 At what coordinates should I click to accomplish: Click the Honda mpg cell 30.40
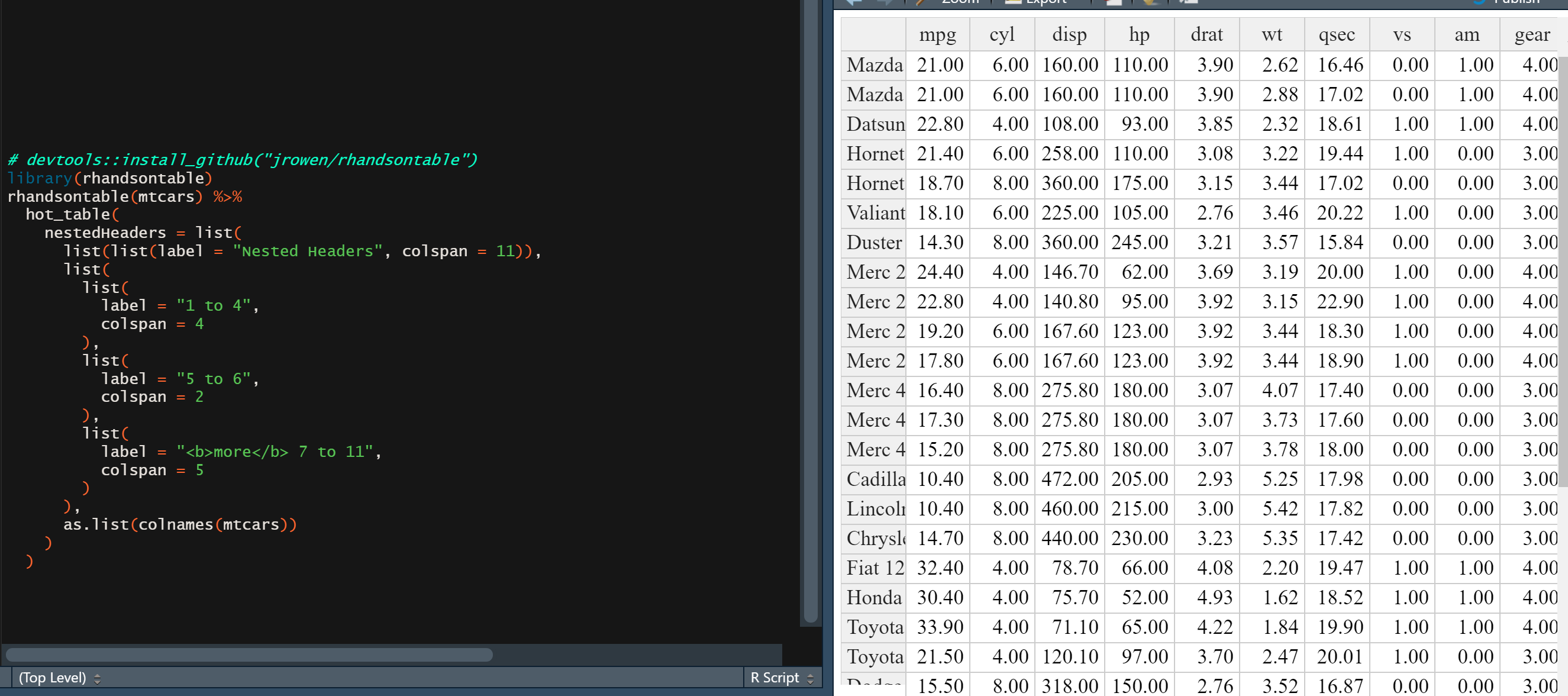(x=939, y=597)
